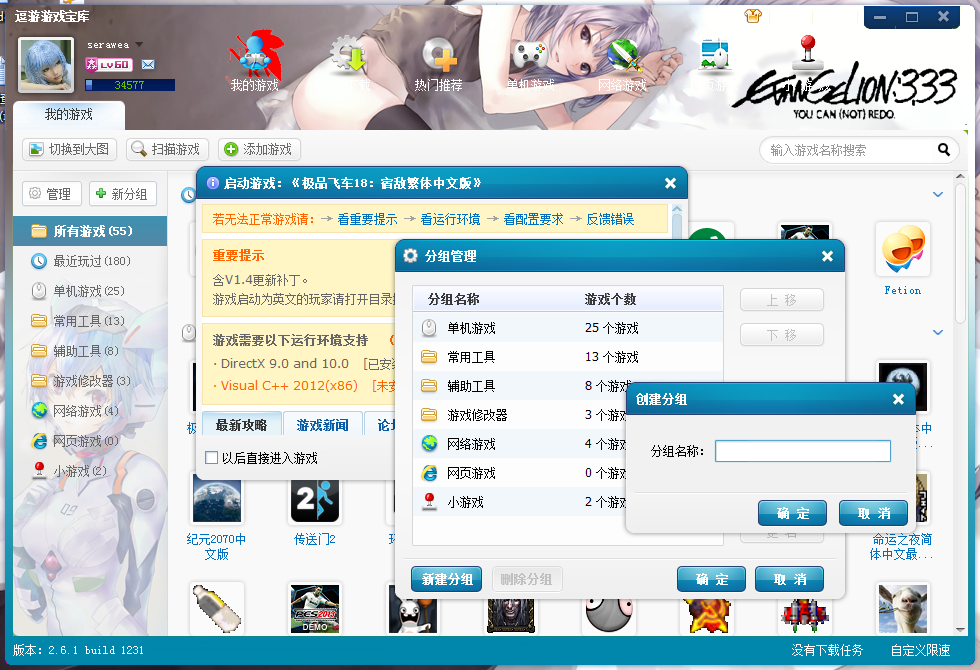Select 网络游戏 (4) sidebar group

click(90, 411)
